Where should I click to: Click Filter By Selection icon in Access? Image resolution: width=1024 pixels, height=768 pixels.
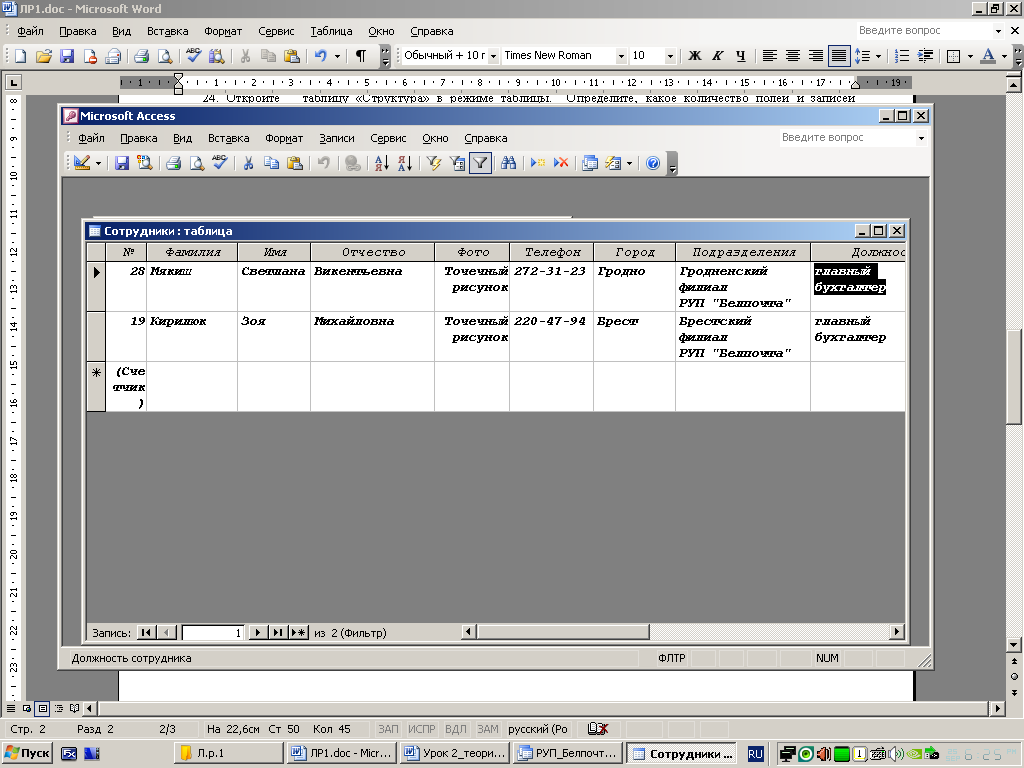point(434,163)
